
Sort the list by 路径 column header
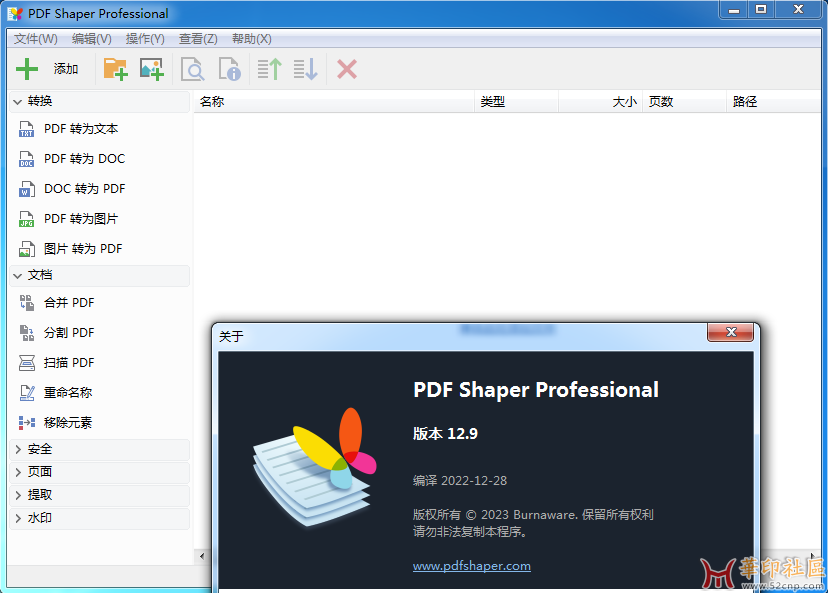[x=774, y=102]
